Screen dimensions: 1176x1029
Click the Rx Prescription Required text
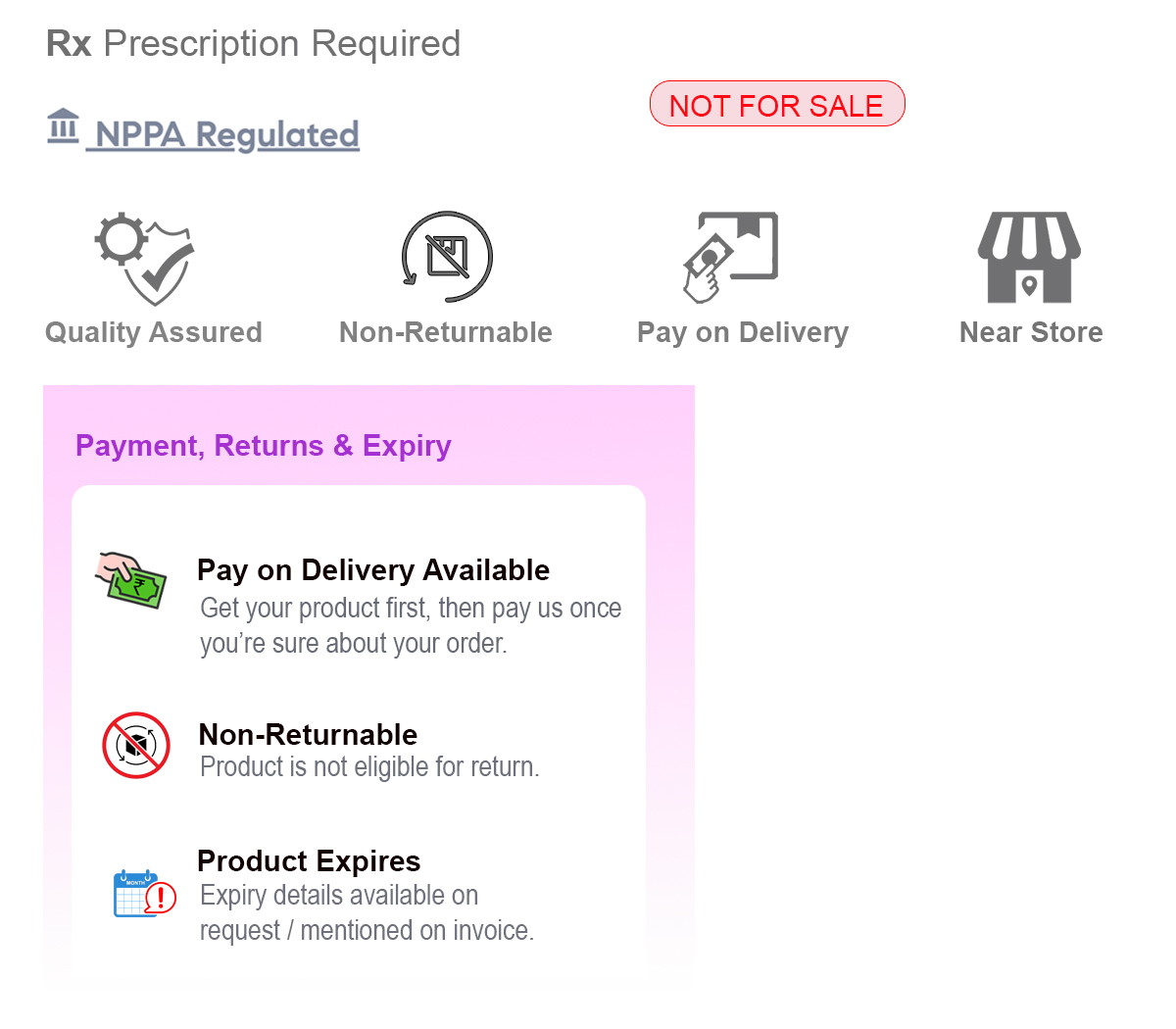pos(254,44)
